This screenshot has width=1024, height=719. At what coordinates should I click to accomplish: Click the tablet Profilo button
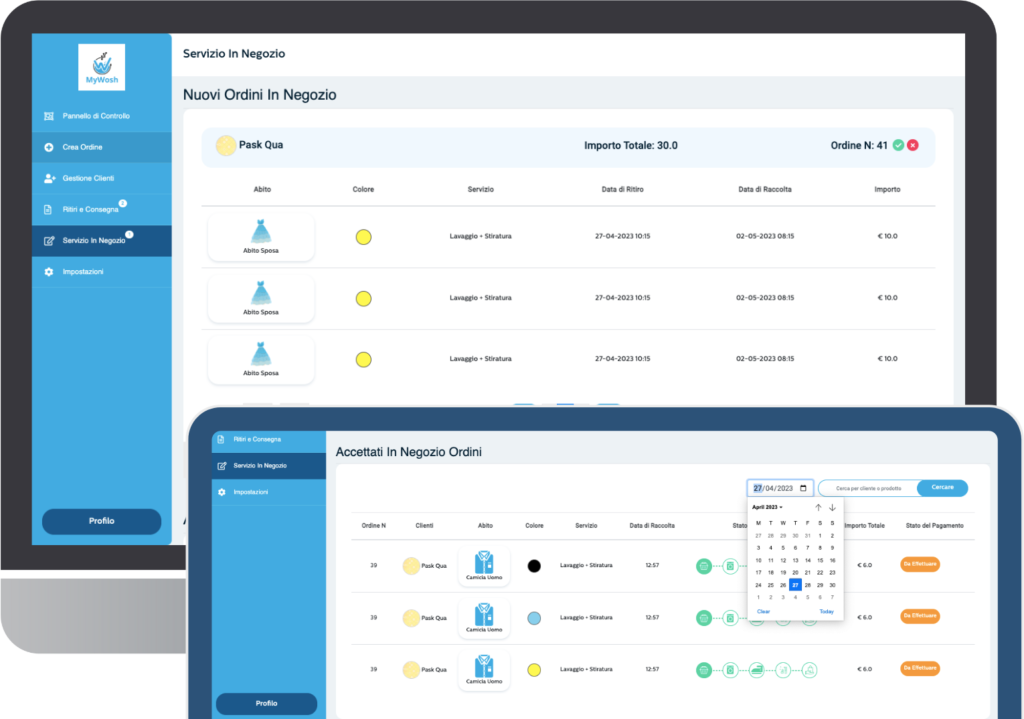[x=266, y=703]
